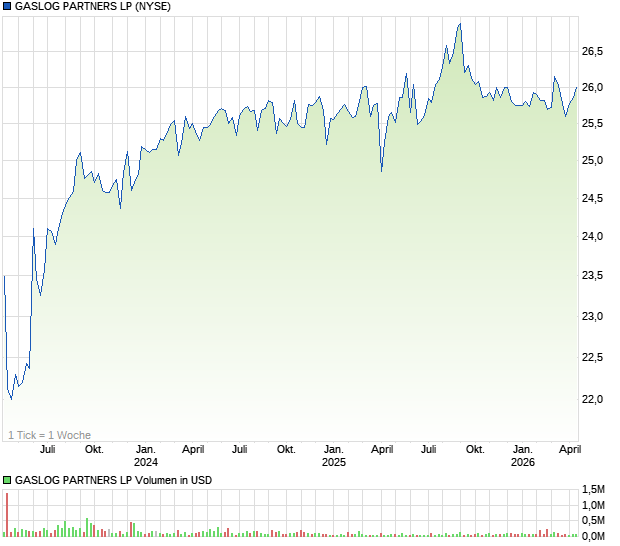Click the green Volumen legend square

pyautogui.click(x=7, y=480)
